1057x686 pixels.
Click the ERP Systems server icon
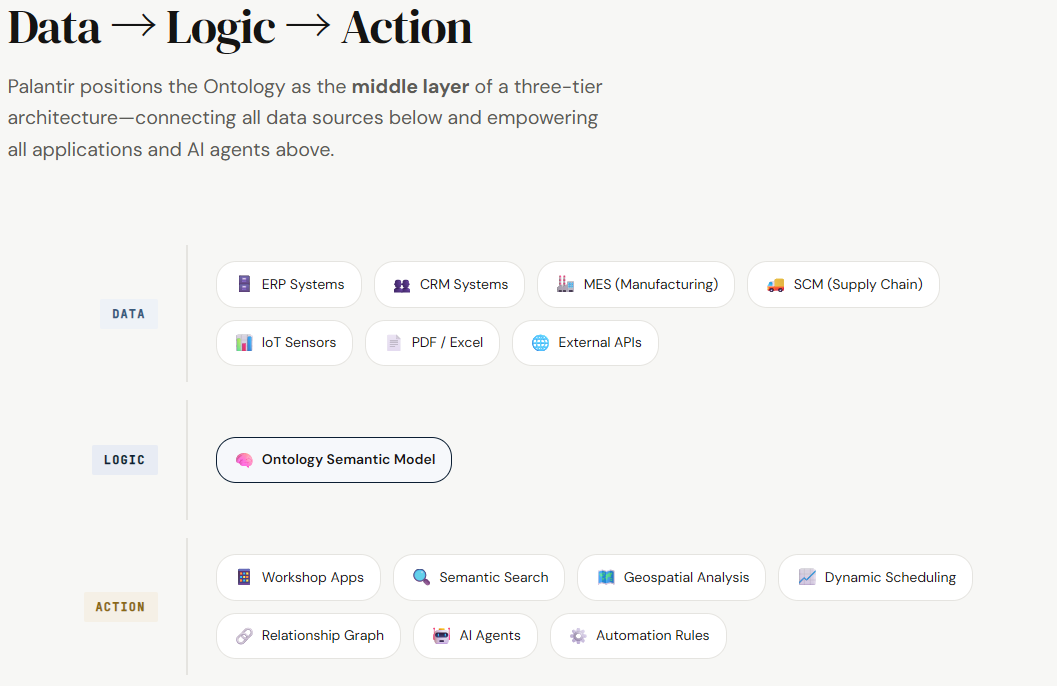(244, 284)
